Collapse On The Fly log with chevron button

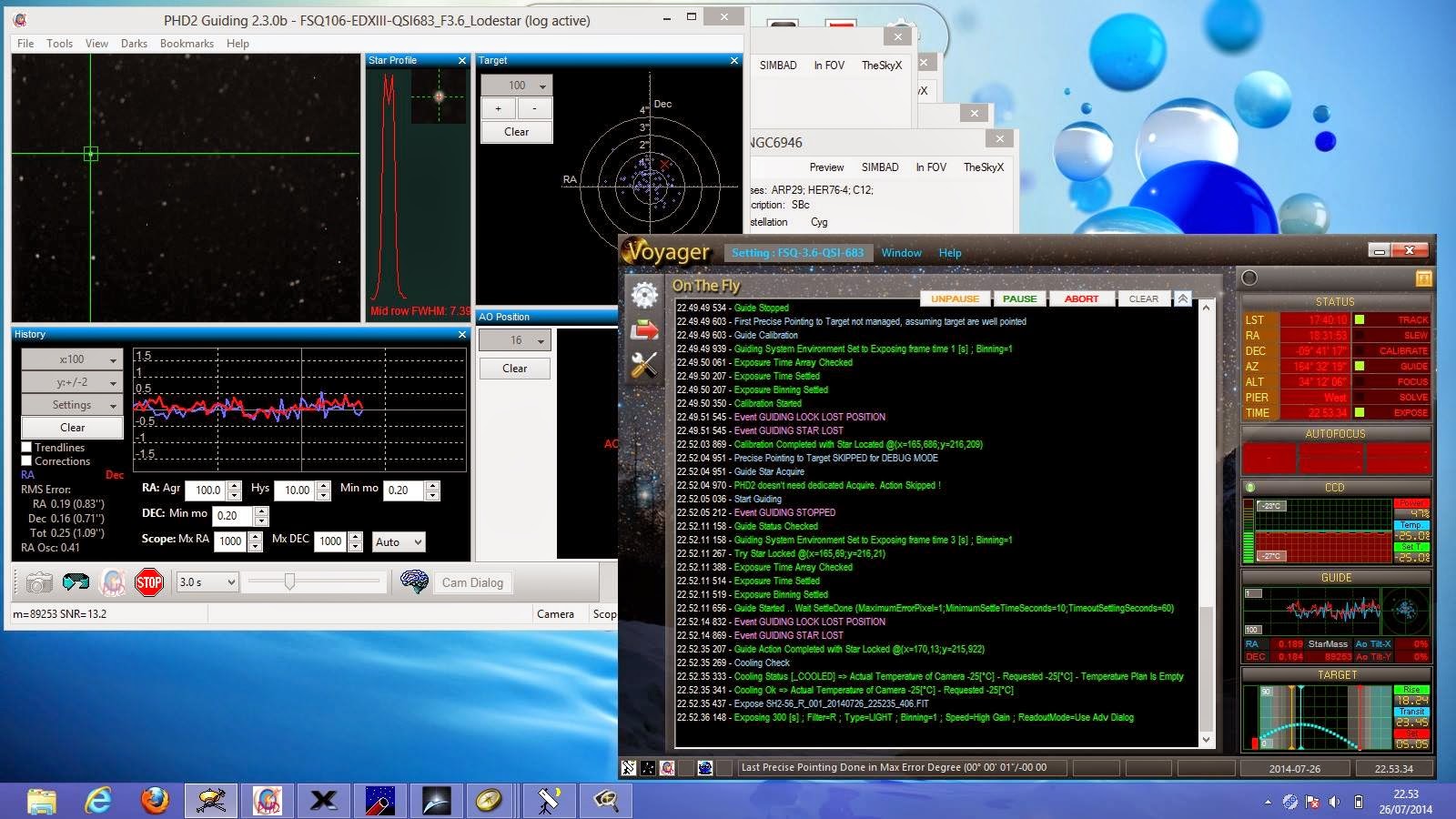click(x=1182, y=298)
